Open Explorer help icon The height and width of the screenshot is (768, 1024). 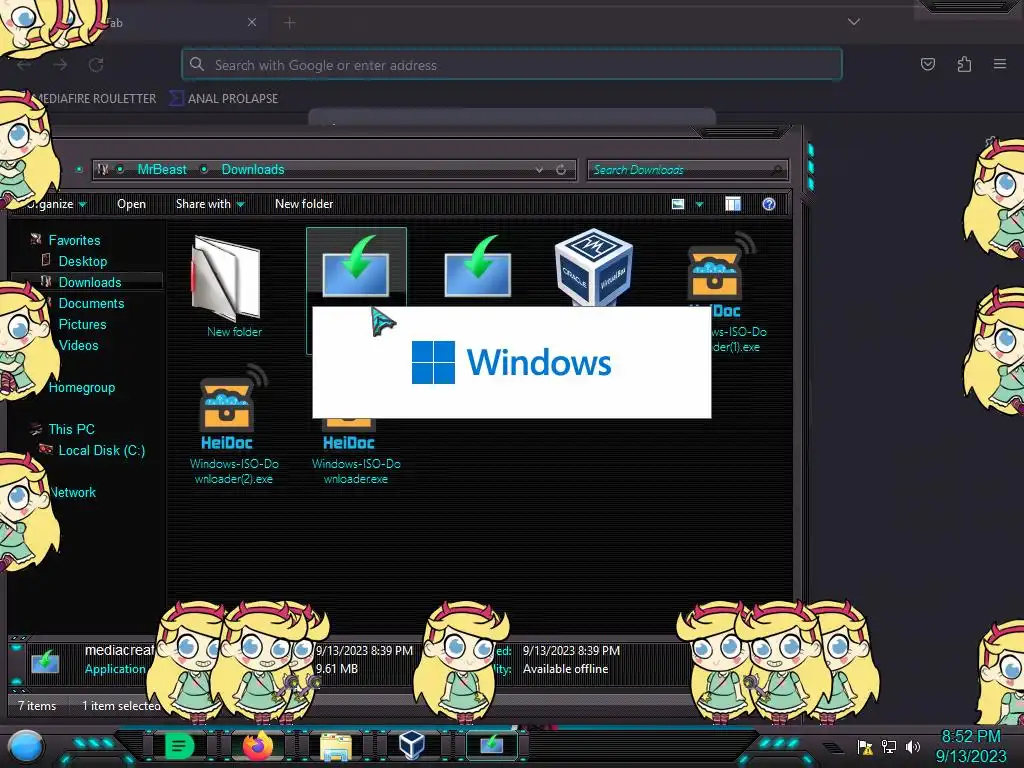[x=769, y=204]
